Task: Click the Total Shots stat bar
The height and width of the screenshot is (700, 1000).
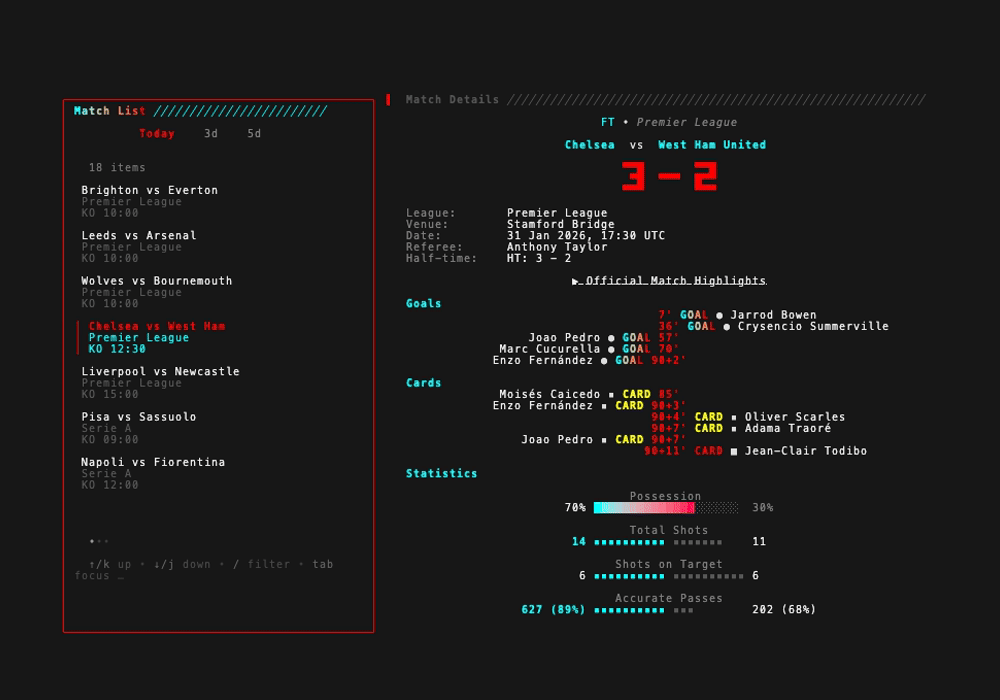Action: click(x=658, y=542)
